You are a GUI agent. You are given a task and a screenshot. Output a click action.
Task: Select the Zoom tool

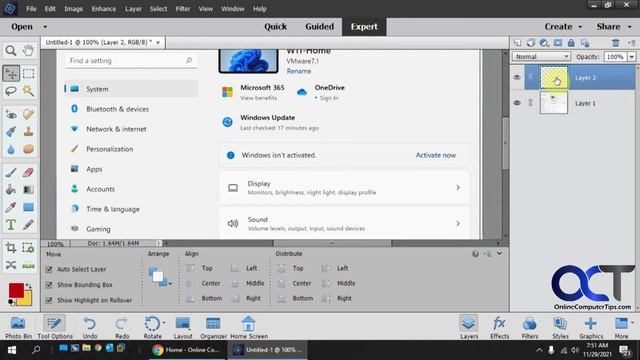[11, 50]
